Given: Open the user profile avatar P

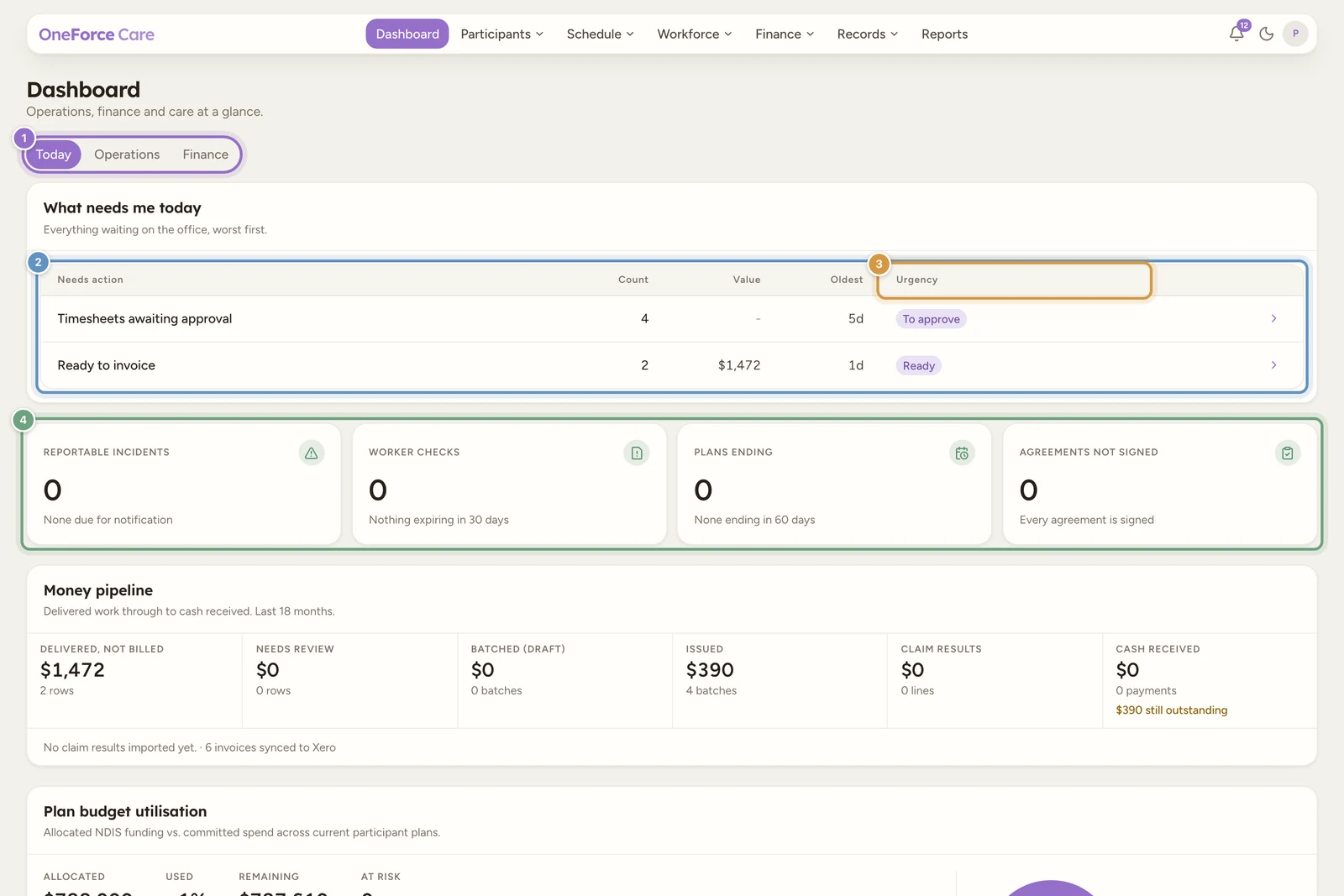Looking at the screenshot, I should pos(1295,34).
